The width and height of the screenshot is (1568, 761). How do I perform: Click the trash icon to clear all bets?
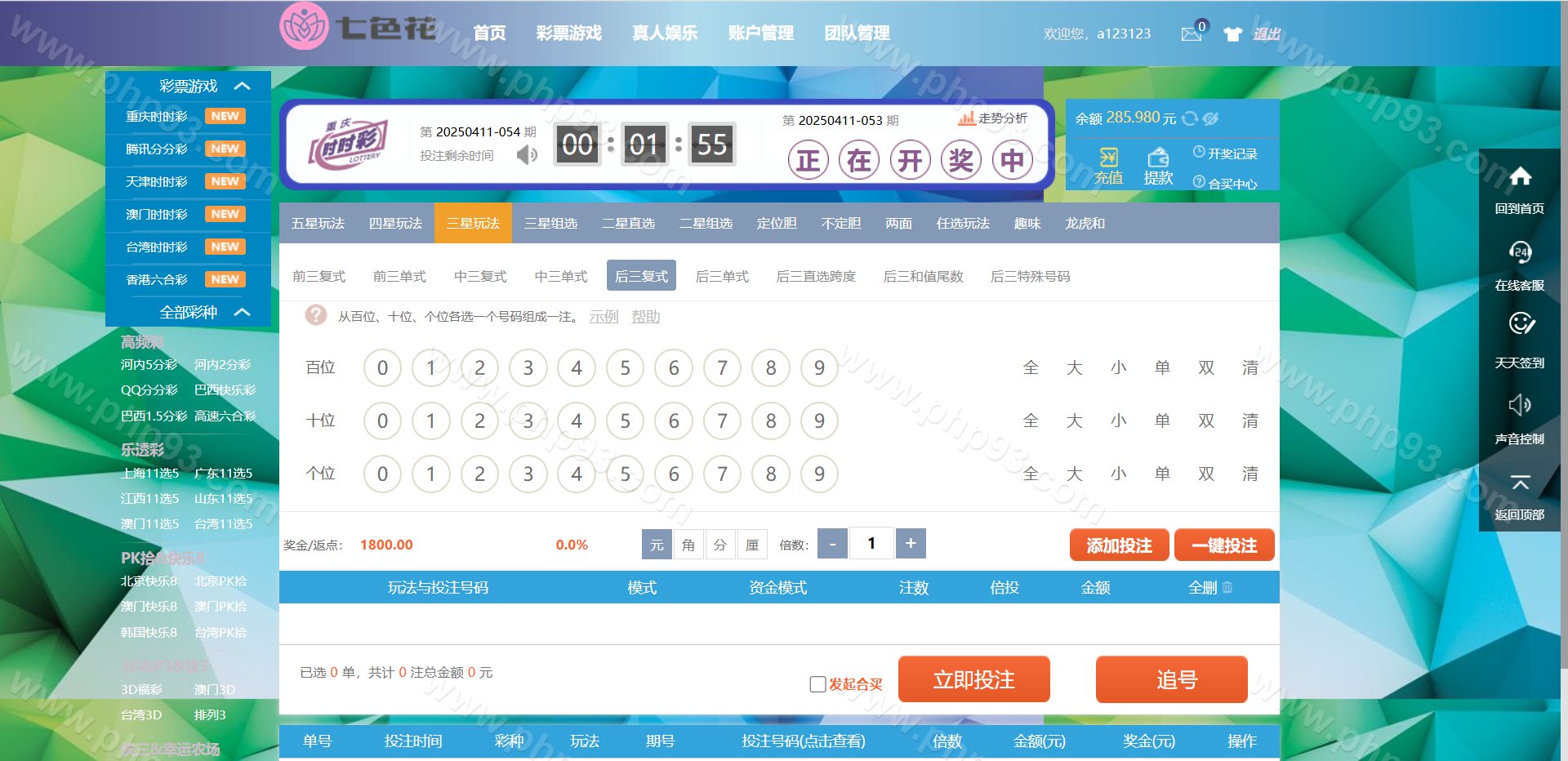[1227, 587]
